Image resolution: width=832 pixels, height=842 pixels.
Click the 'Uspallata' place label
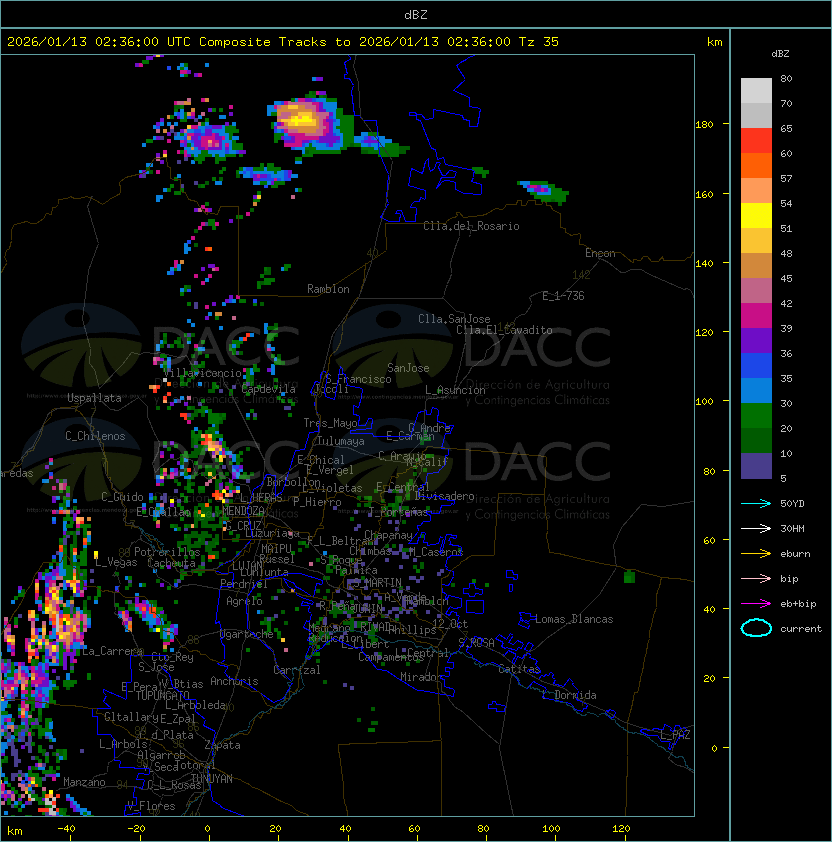pos(94,398)
